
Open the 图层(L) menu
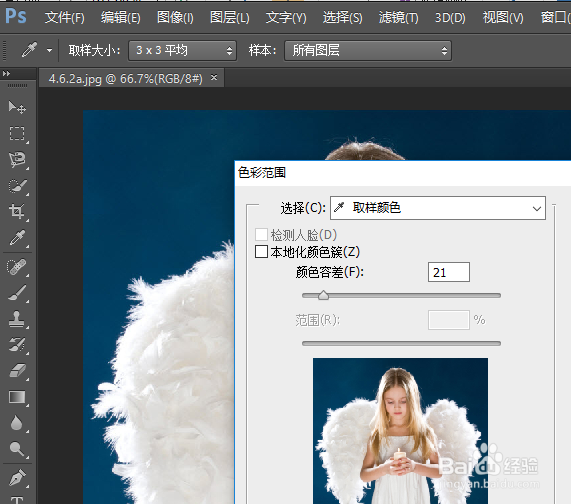[x=230, y=17]
